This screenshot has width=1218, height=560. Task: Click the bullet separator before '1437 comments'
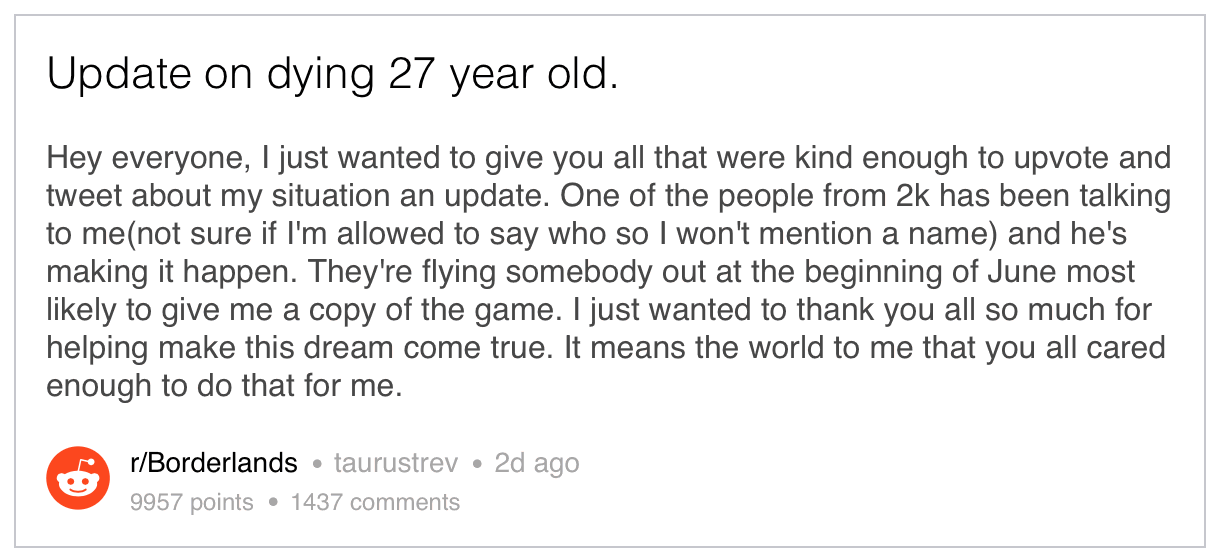click(272, 502)
